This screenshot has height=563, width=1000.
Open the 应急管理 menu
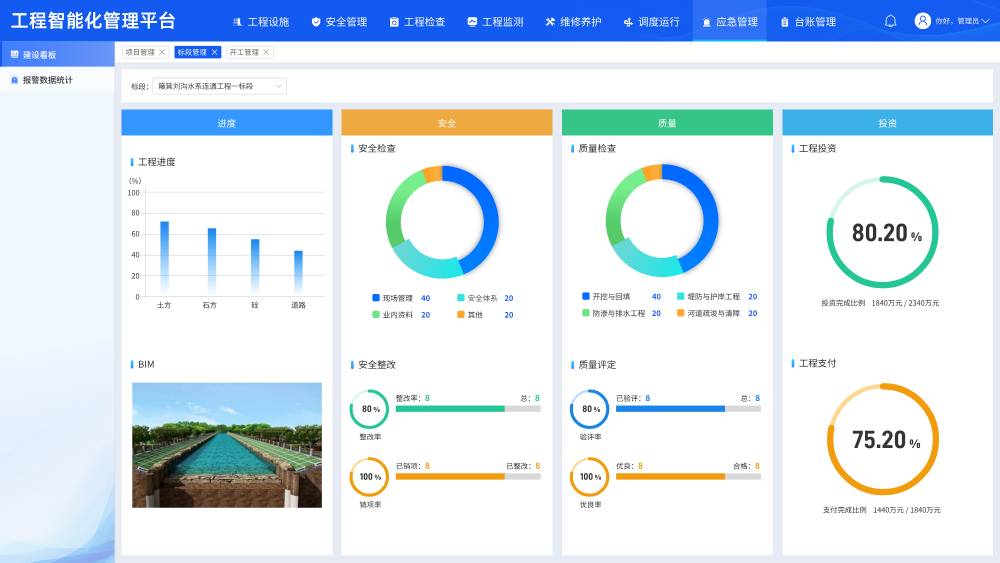[x=730, y=22]
